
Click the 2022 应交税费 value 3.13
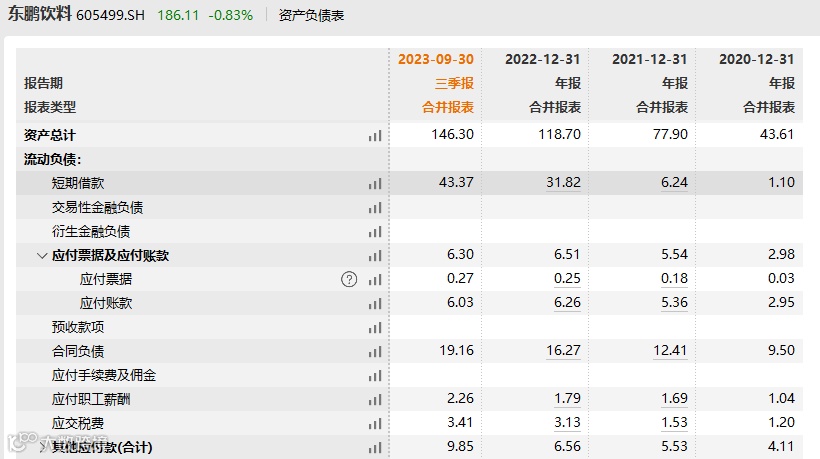(567, 422)
